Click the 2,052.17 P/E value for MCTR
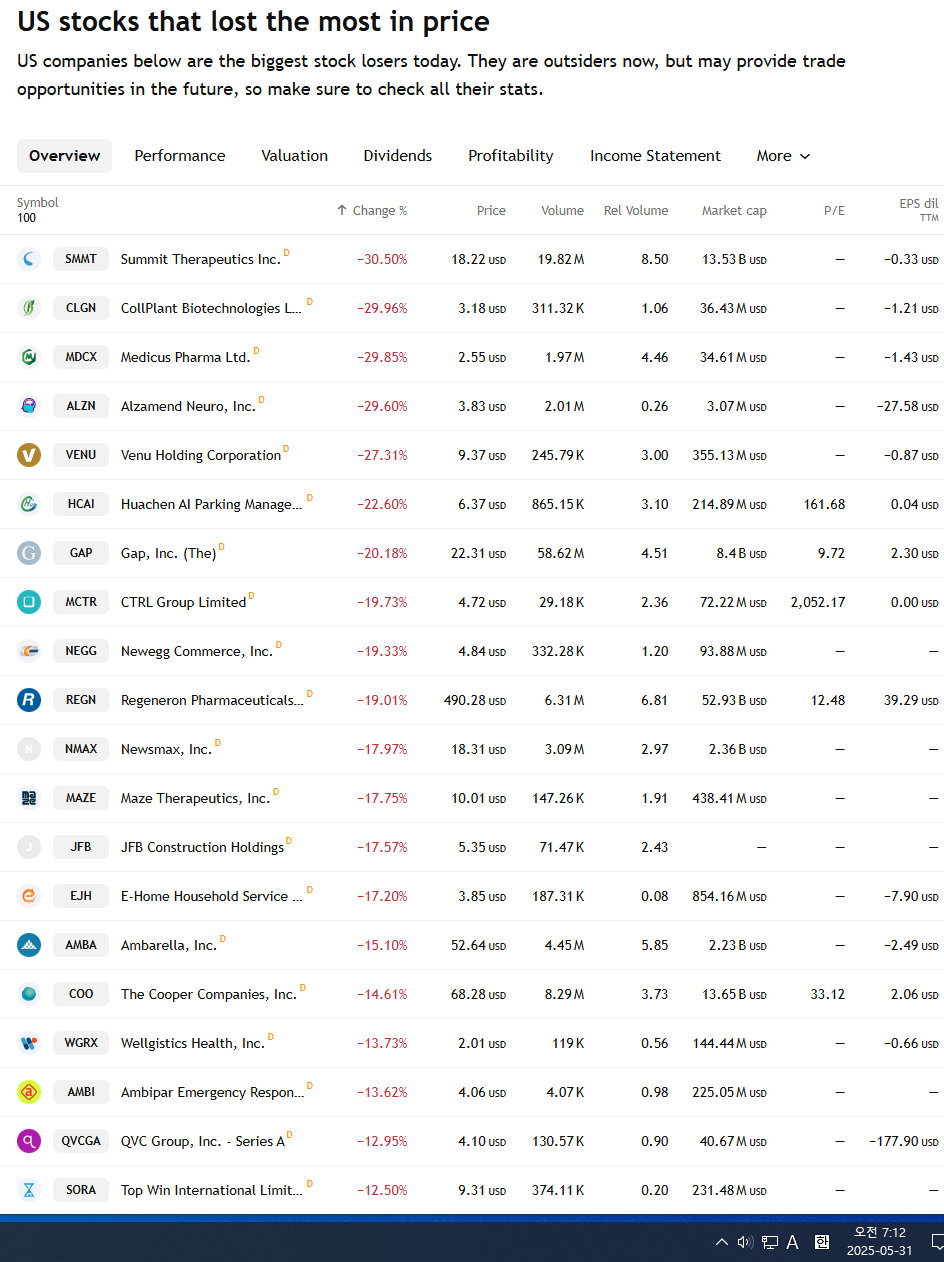This screenshot has width=944, height=1262. pos(818,603)
